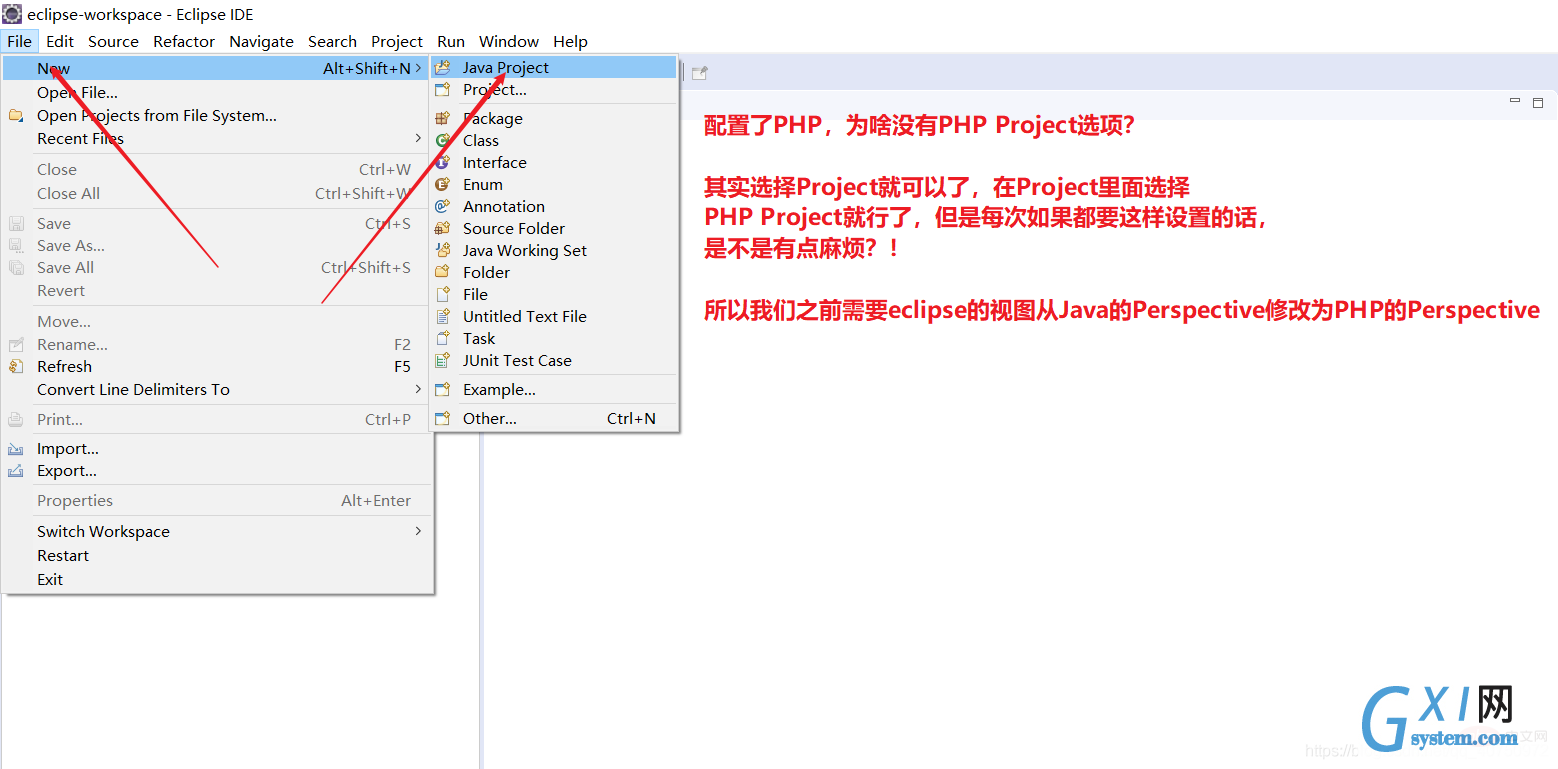
Task: Expand the Switch Workspace submenu arrow
Action: click(418, 531)
